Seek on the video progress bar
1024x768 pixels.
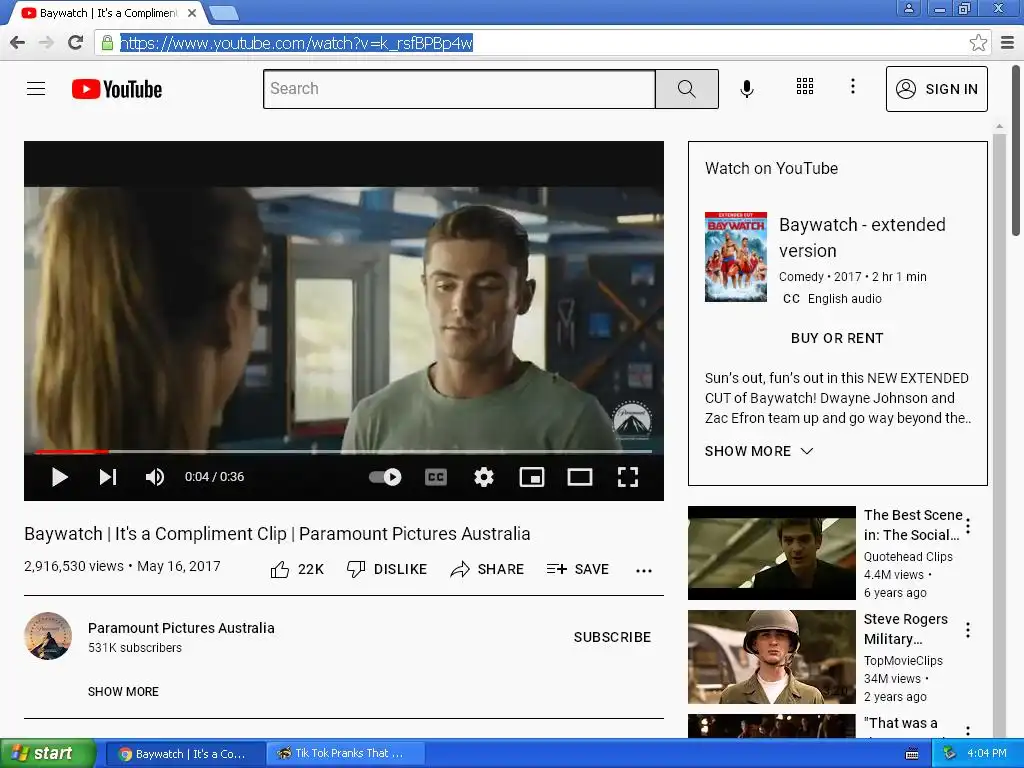[x=343, y=451]
